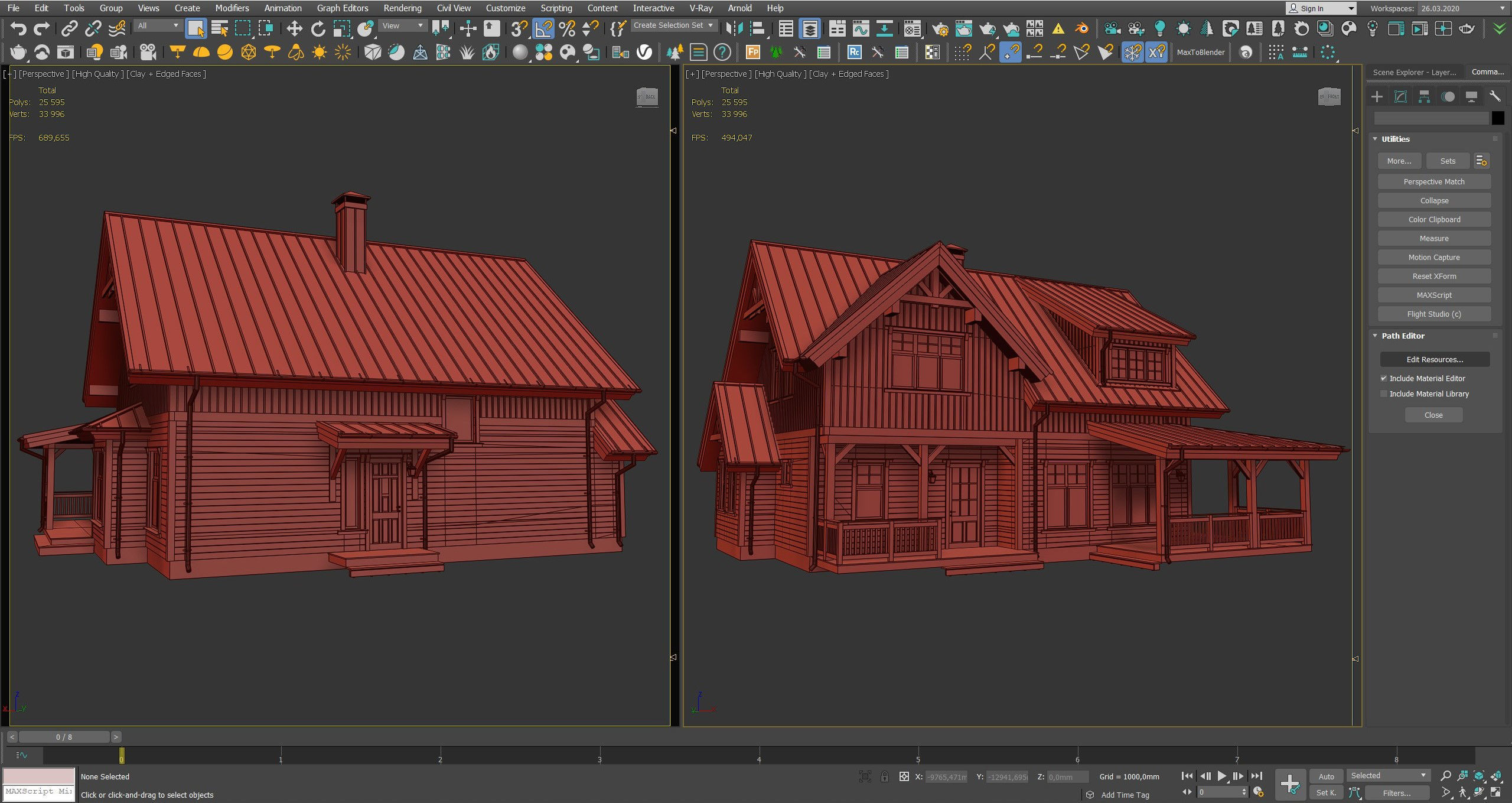Viewport: 1512px width, 803px height.
Task: Open the Create panel plus tab
Action: tap(1377, 96)
